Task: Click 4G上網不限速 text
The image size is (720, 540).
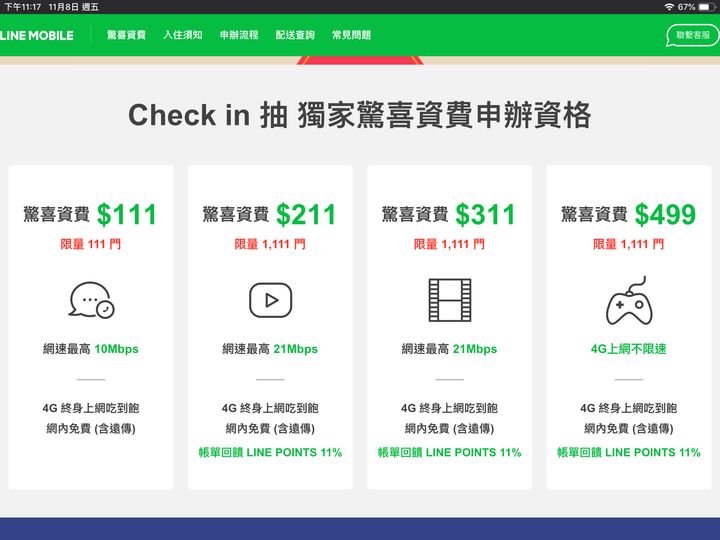Action: (629, 349)
